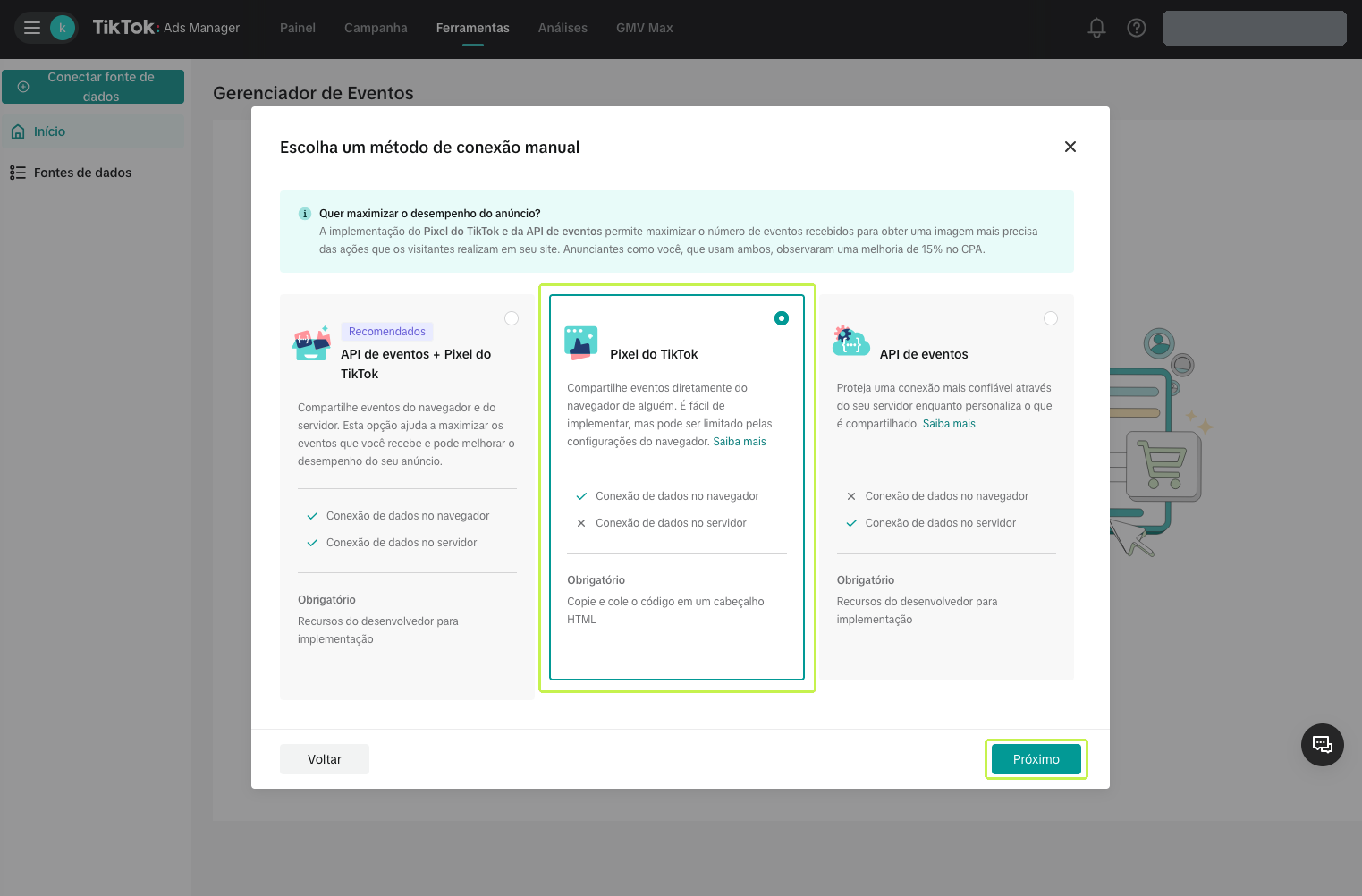
Task: Click the info icon in the banner
Action: (304, 214)
